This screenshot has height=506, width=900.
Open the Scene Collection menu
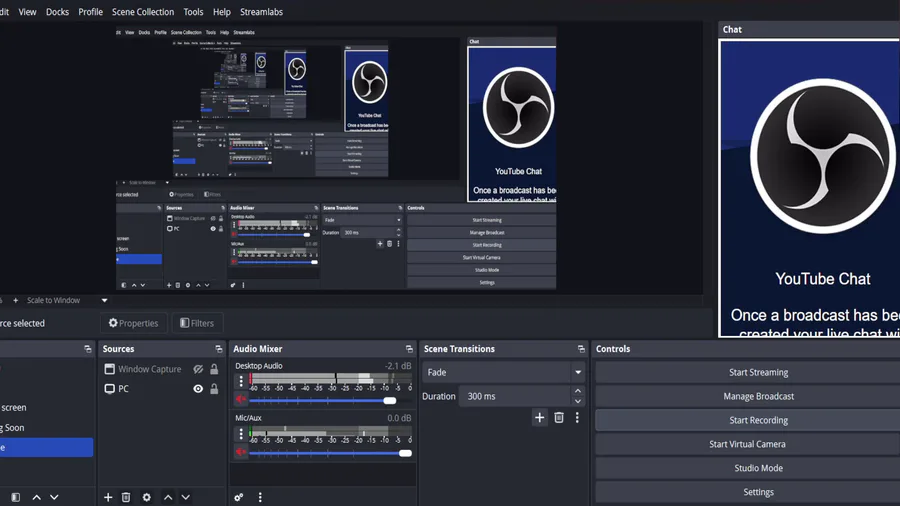coord(143,11)
